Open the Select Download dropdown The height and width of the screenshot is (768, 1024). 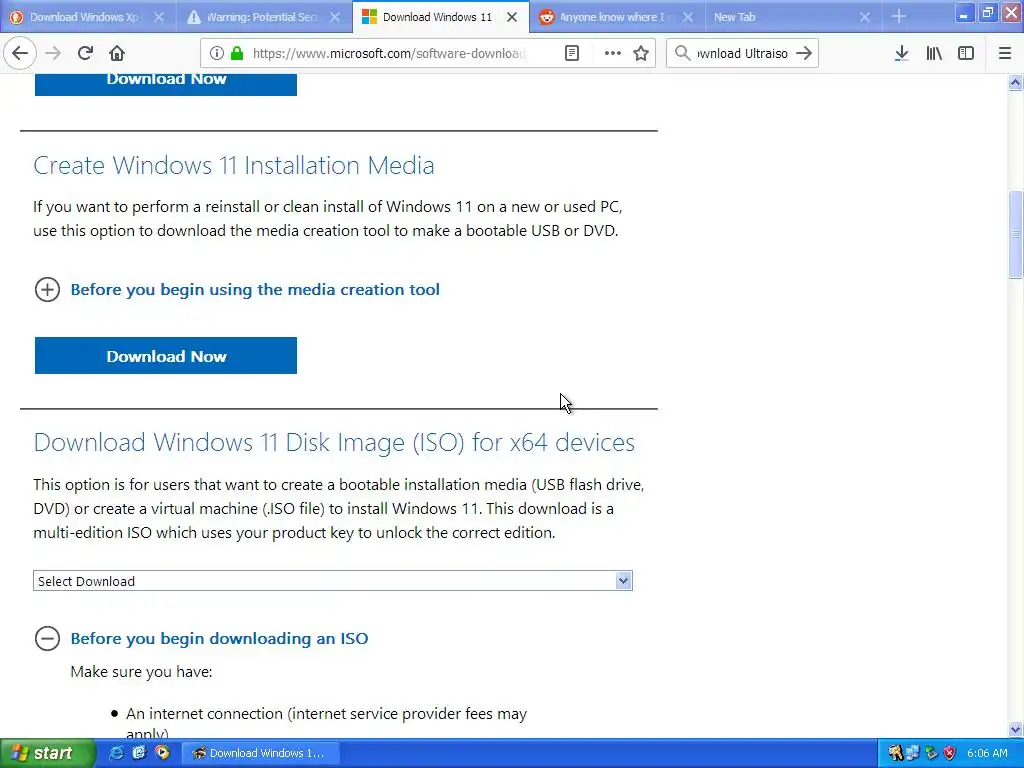[x=333, y=581]
